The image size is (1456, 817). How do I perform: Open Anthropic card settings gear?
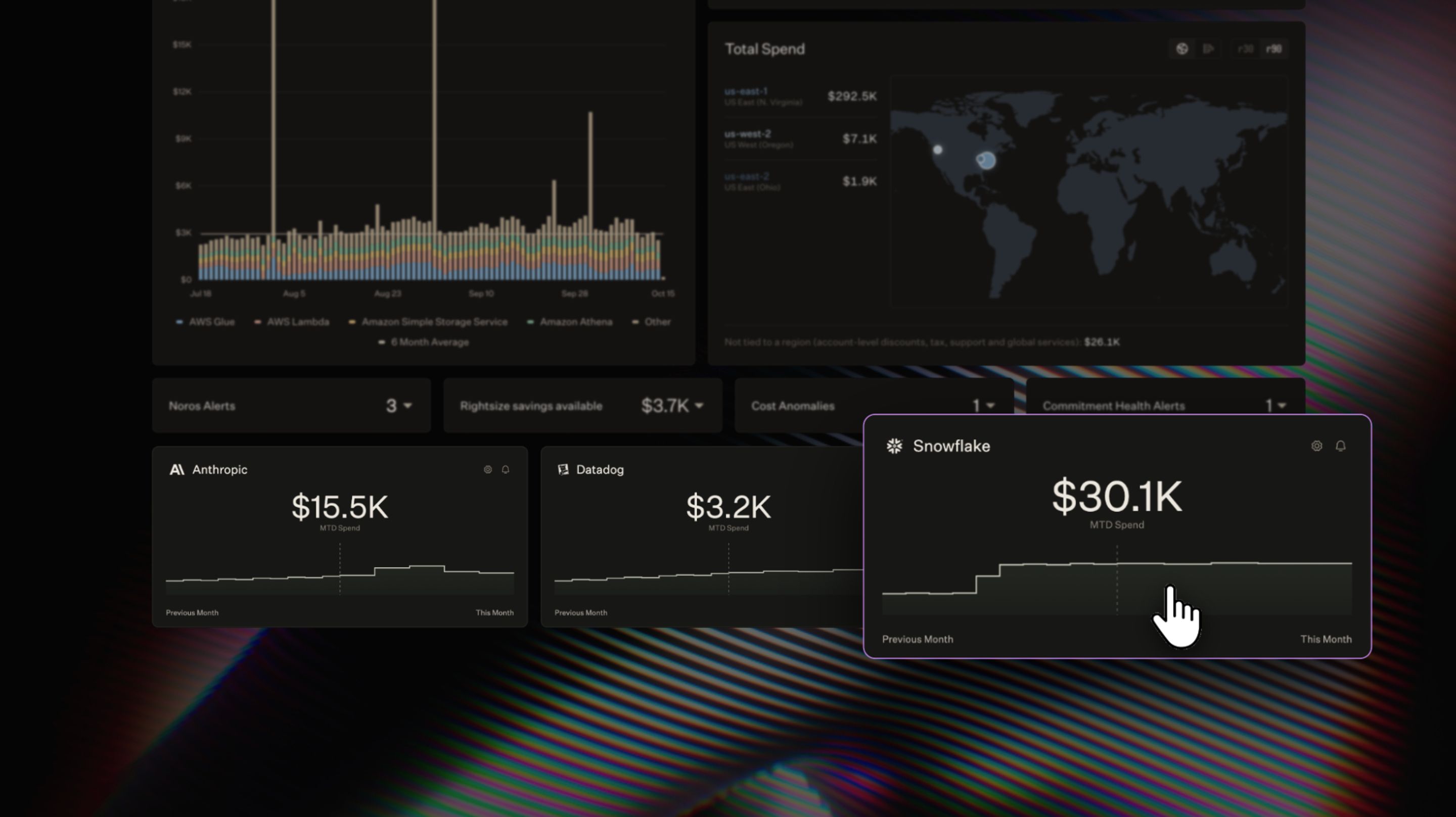tap(488, 469)
